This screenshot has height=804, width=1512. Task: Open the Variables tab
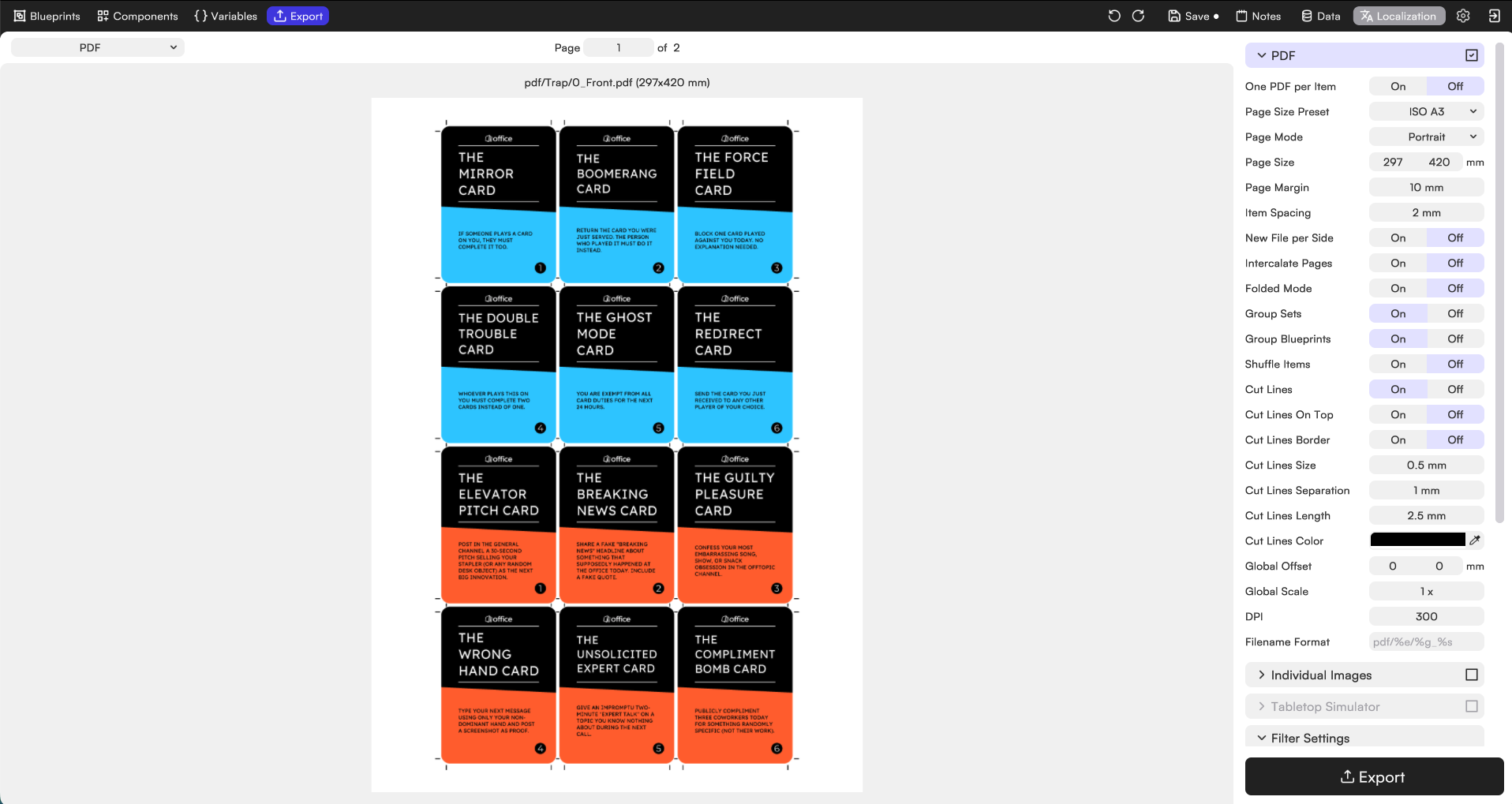click(x=226, y=16)
